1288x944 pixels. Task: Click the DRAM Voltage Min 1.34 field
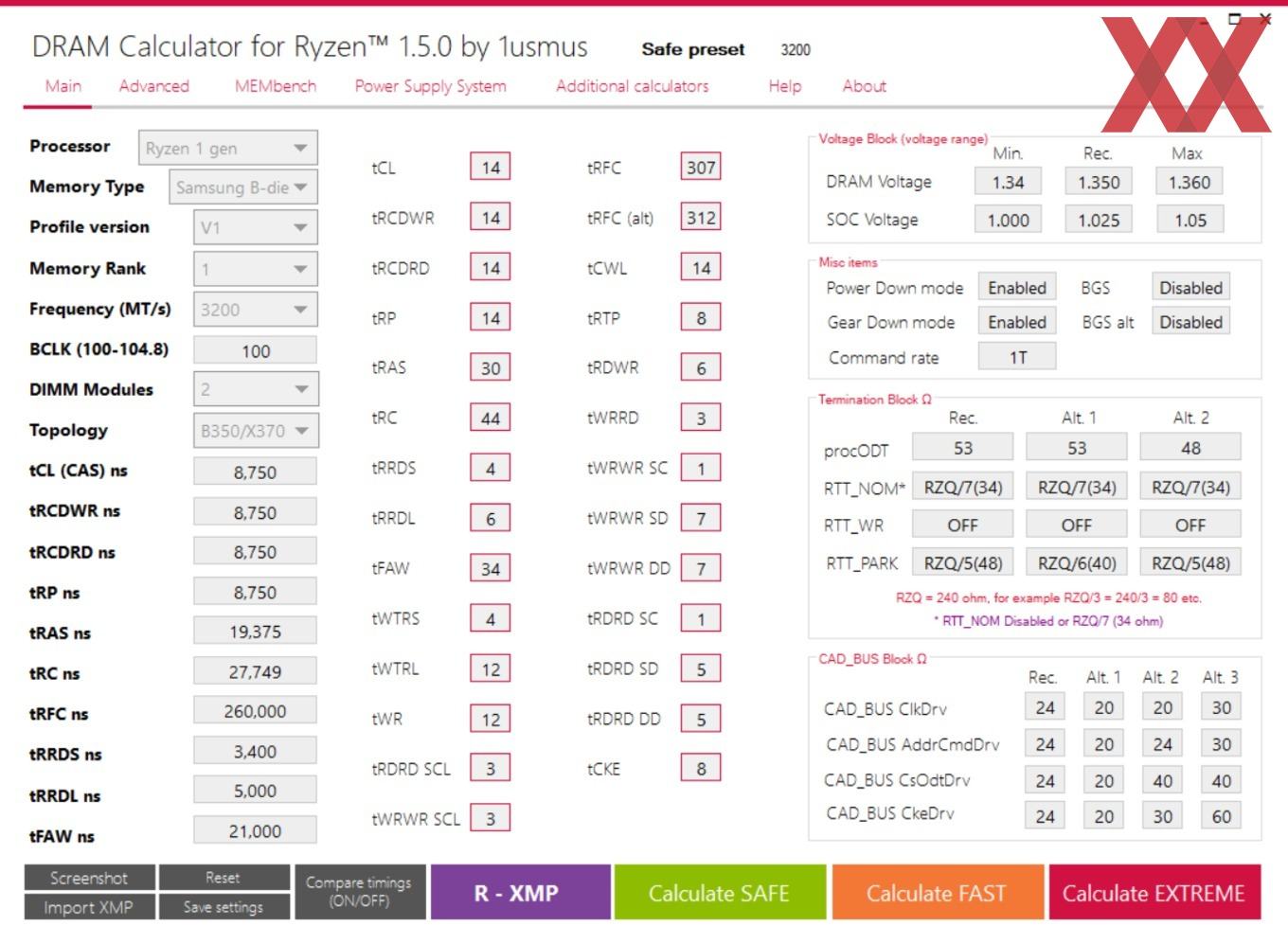tap(1009, 183)
